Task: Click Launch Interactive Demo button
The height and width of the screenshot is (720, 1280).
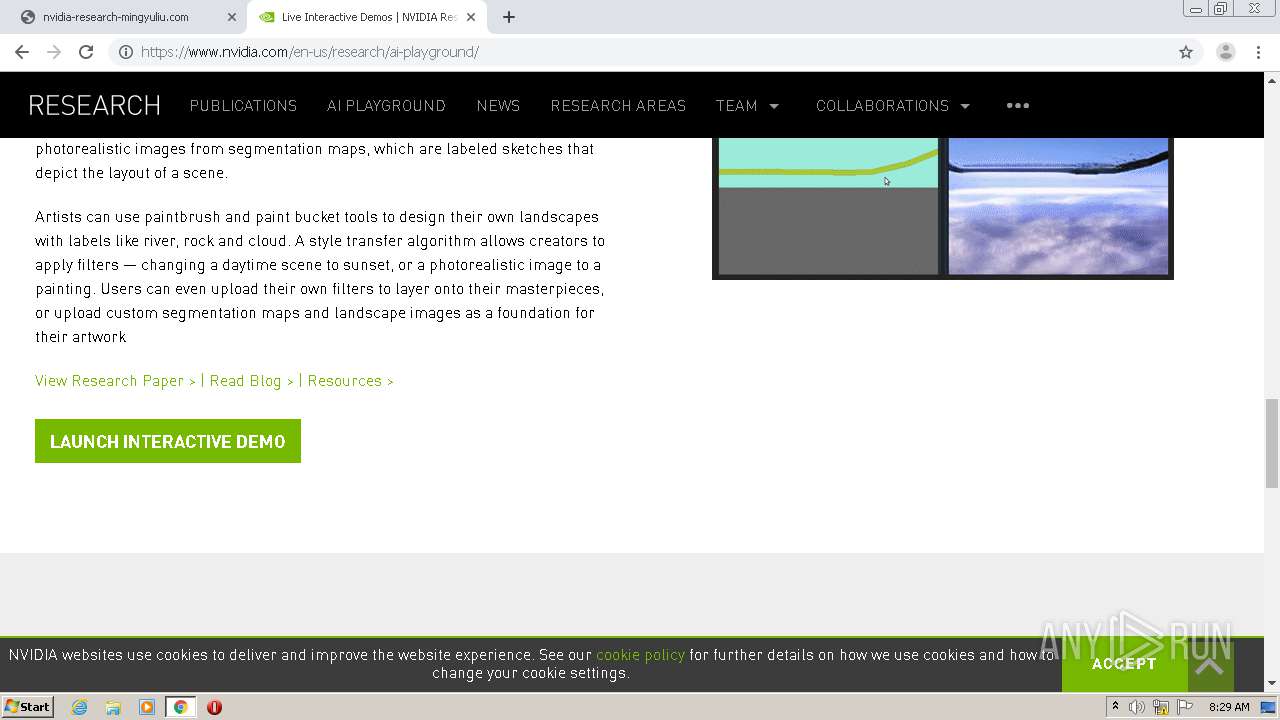Action: [x=168, y=441]
